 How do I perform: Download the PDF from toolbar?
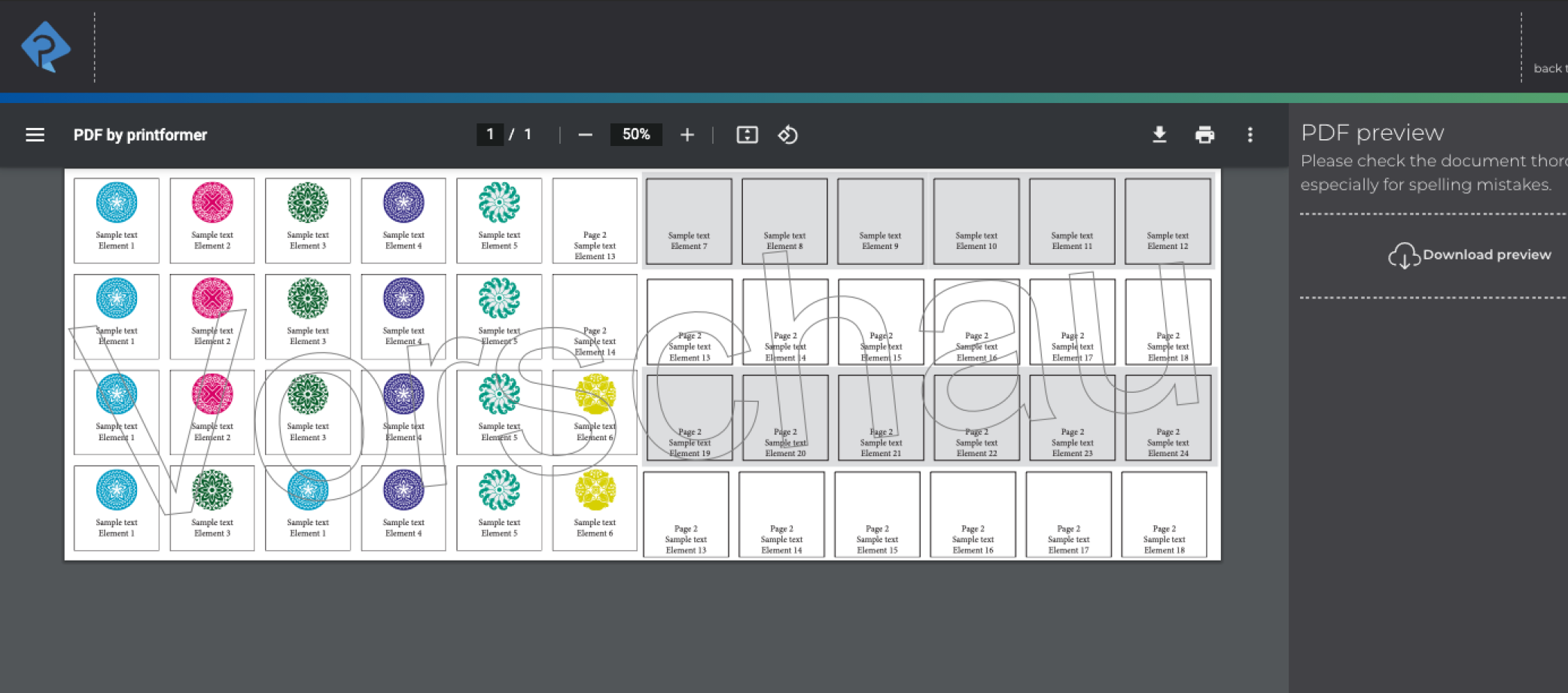coord(1159,135)
